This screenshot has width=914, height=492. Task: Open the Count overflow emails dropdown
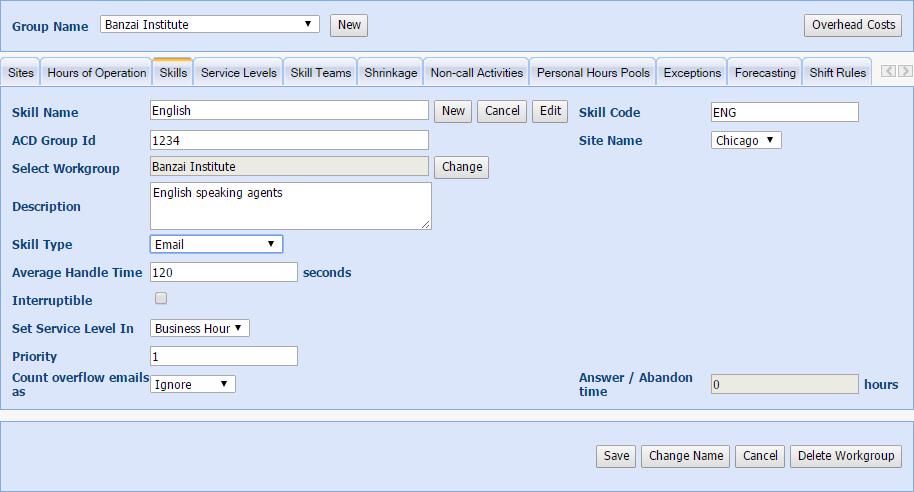point(193,384)
